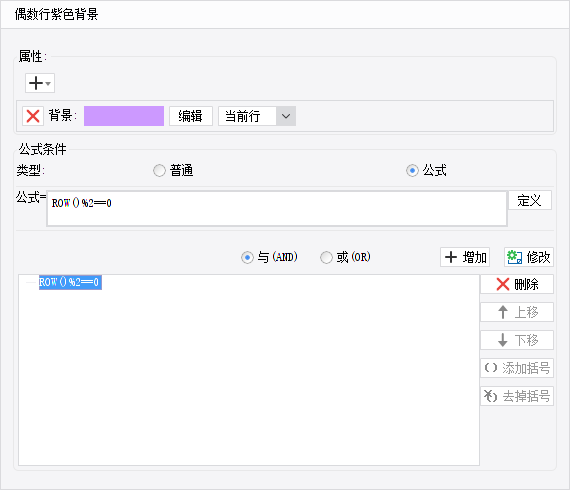570x490 pixels.
Task: Select the 公式 type radio button
Action: click(x=412, y=170)
